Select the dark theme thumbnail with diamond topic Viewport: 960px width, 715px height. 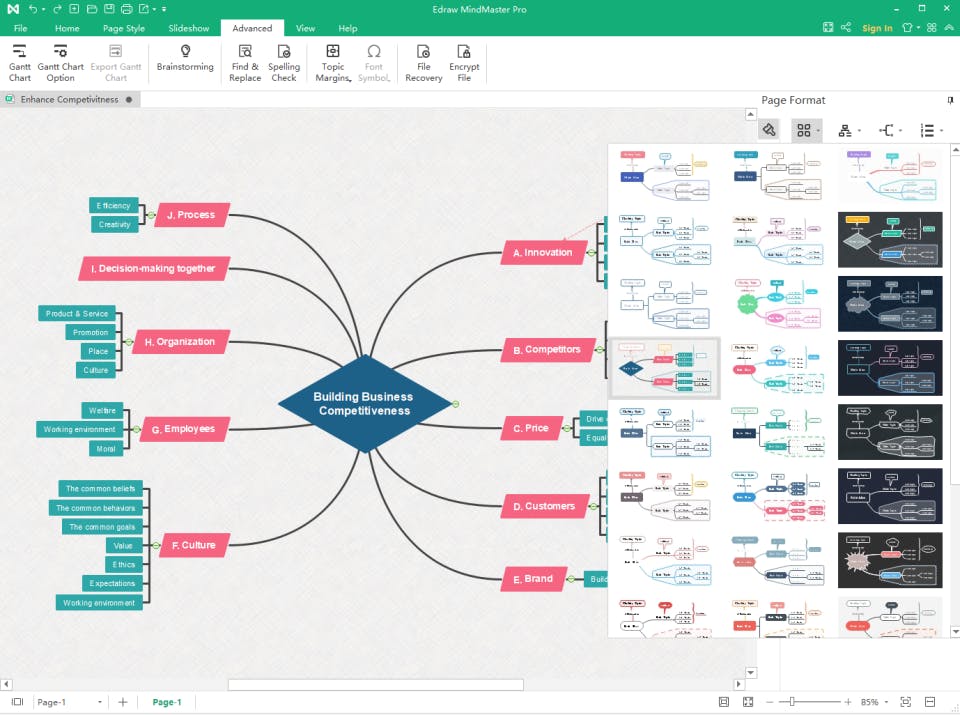point(890,239)
